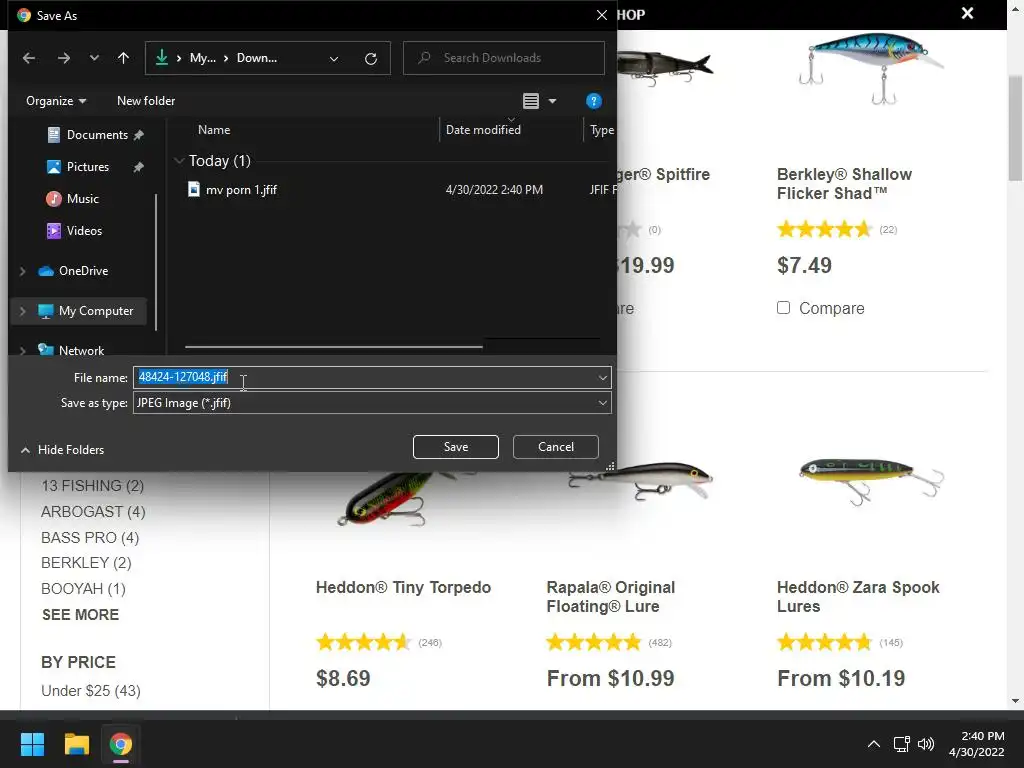This screenshot has height=768, width=1024.
Task: Open OneDrive in navigation pane
Action: [83, 270]
